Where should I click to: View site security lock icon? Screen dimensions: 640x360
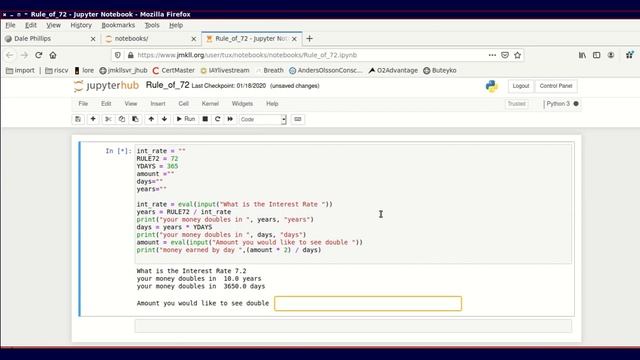point(131,55)
